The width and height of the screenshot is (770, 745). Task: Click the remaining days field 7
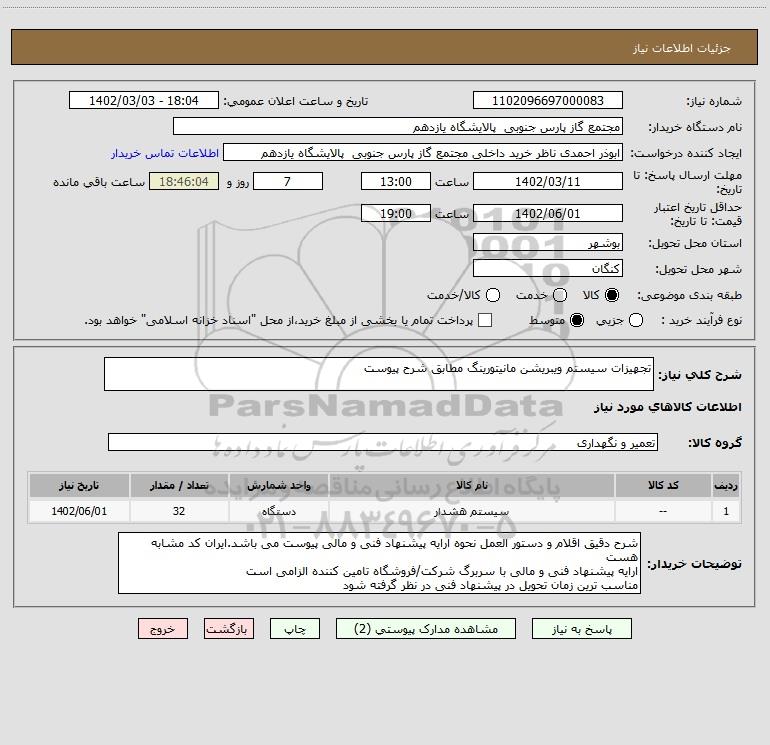point(288,181)
